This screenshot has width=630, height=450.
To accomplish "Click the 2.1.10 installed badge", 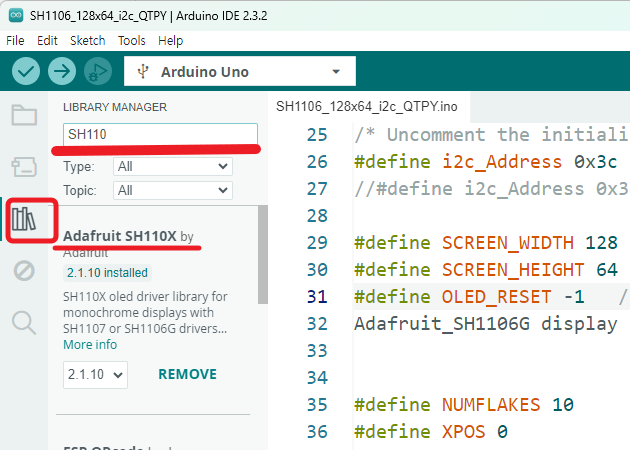I will pos(107,273).
